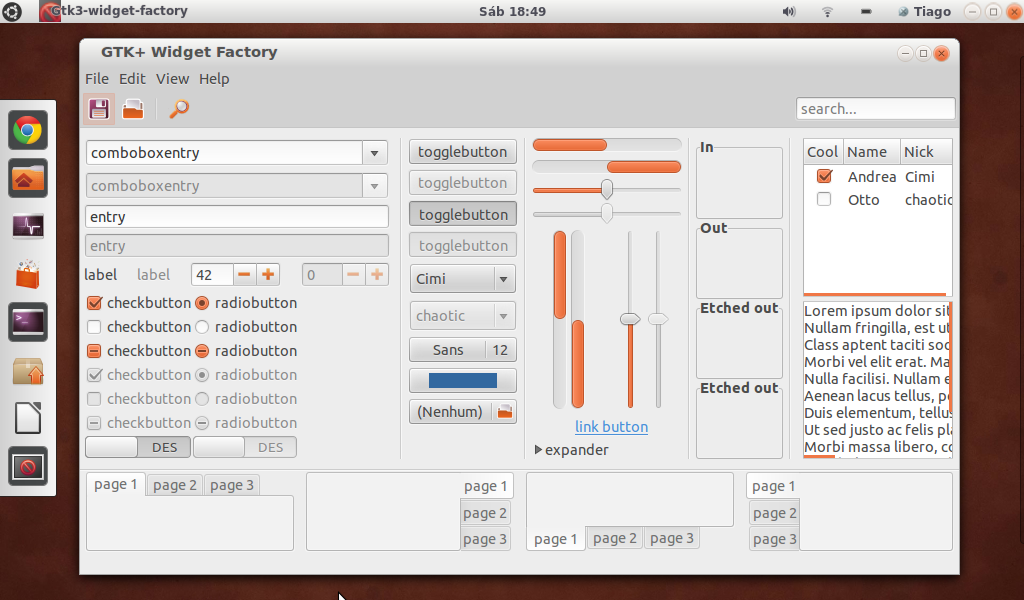Release the pressed third togglebutton
1024x600 pixels.
coord(463,214)
